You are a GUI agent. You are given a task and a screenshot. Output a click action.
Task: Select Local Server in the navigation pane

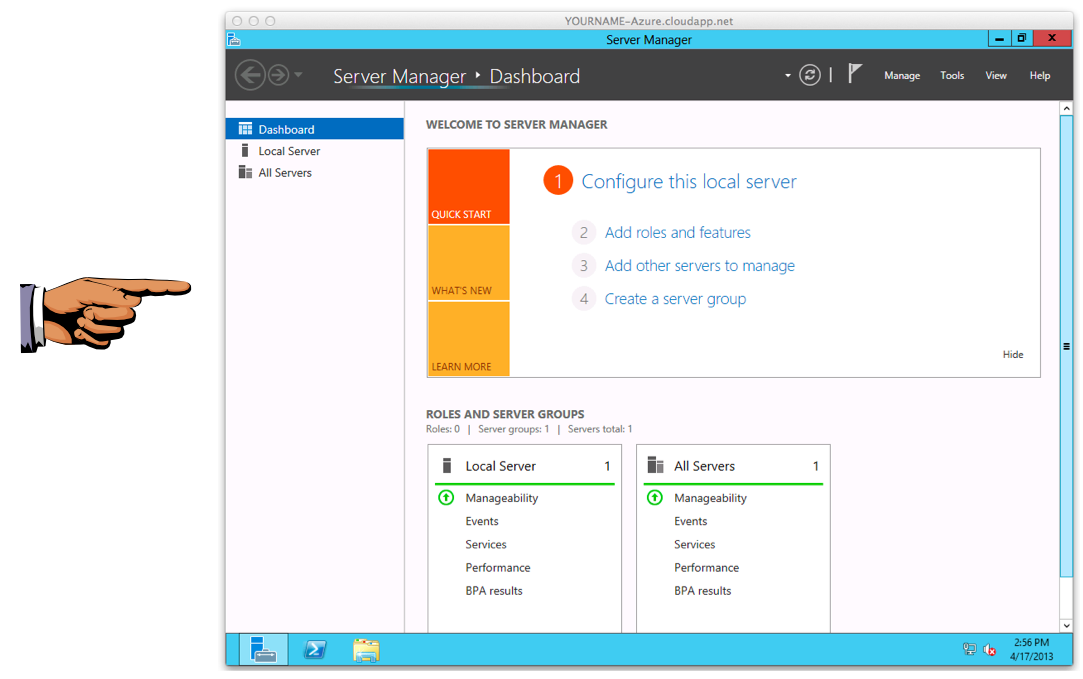click(x=315, y=151)
